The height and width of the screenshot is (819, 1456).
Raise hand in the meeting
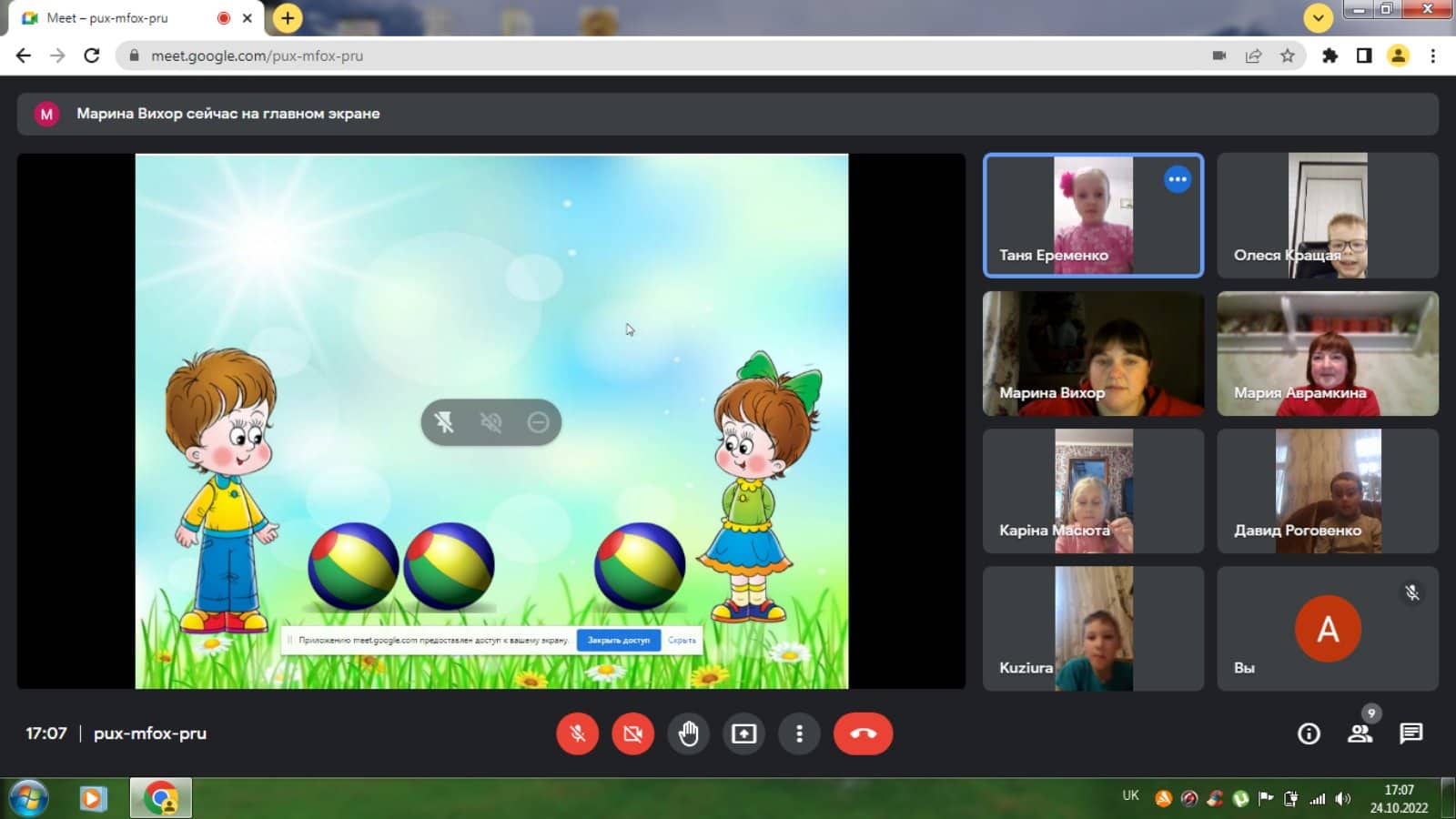click(x=688, y=733)
